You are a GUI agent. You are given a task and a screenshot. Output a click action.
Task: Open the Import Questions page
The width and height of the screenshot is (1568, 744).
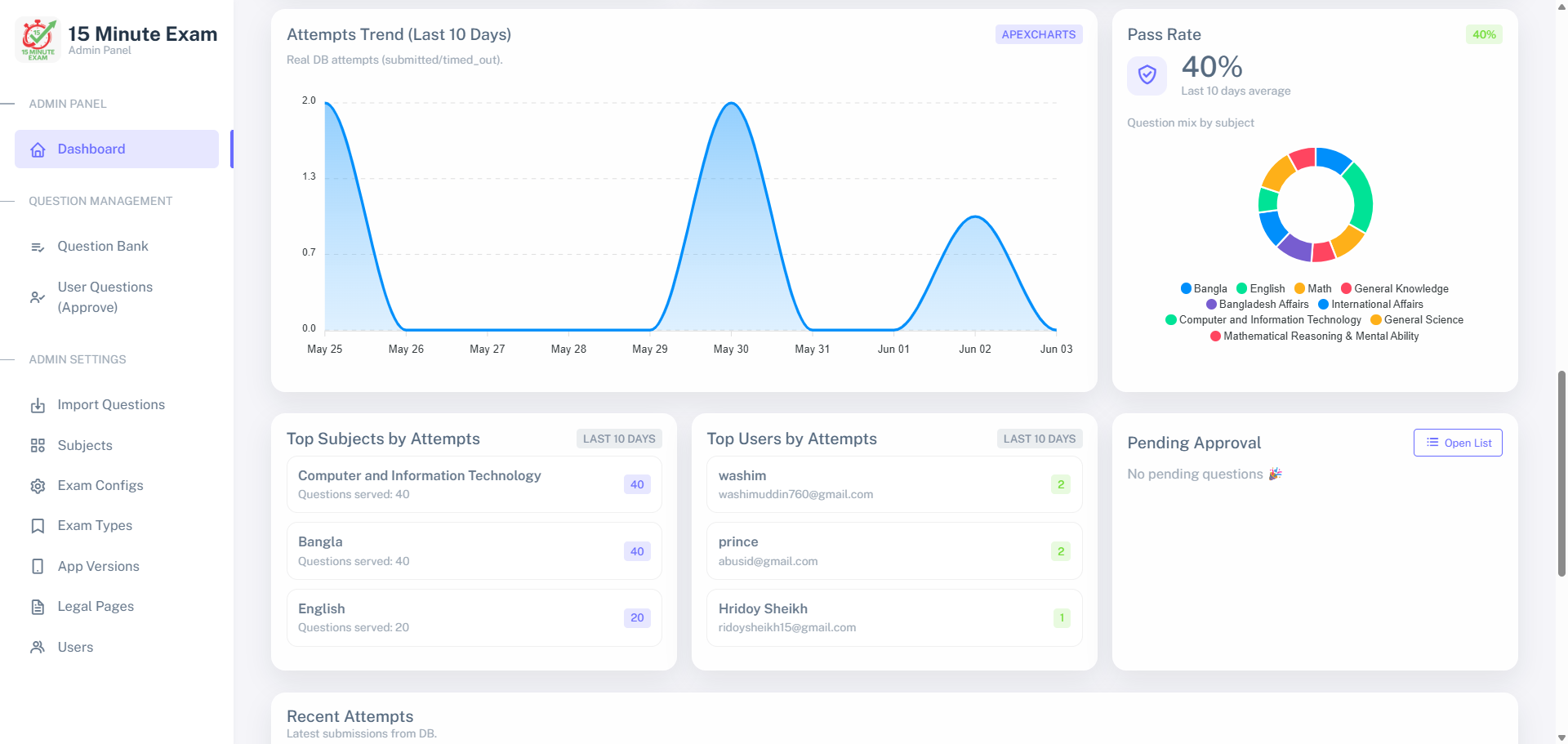(117, 405)
